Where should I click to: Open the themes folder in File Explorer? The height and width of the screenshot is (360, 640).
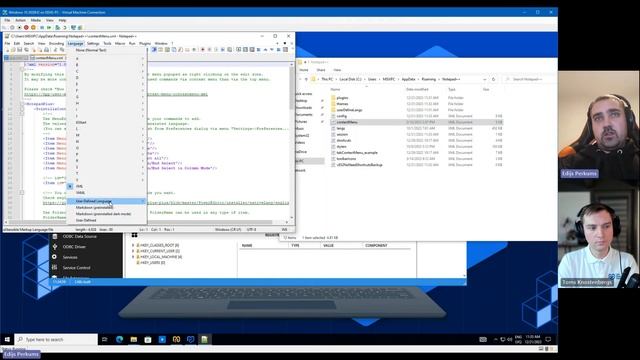(x=342, y=104)
